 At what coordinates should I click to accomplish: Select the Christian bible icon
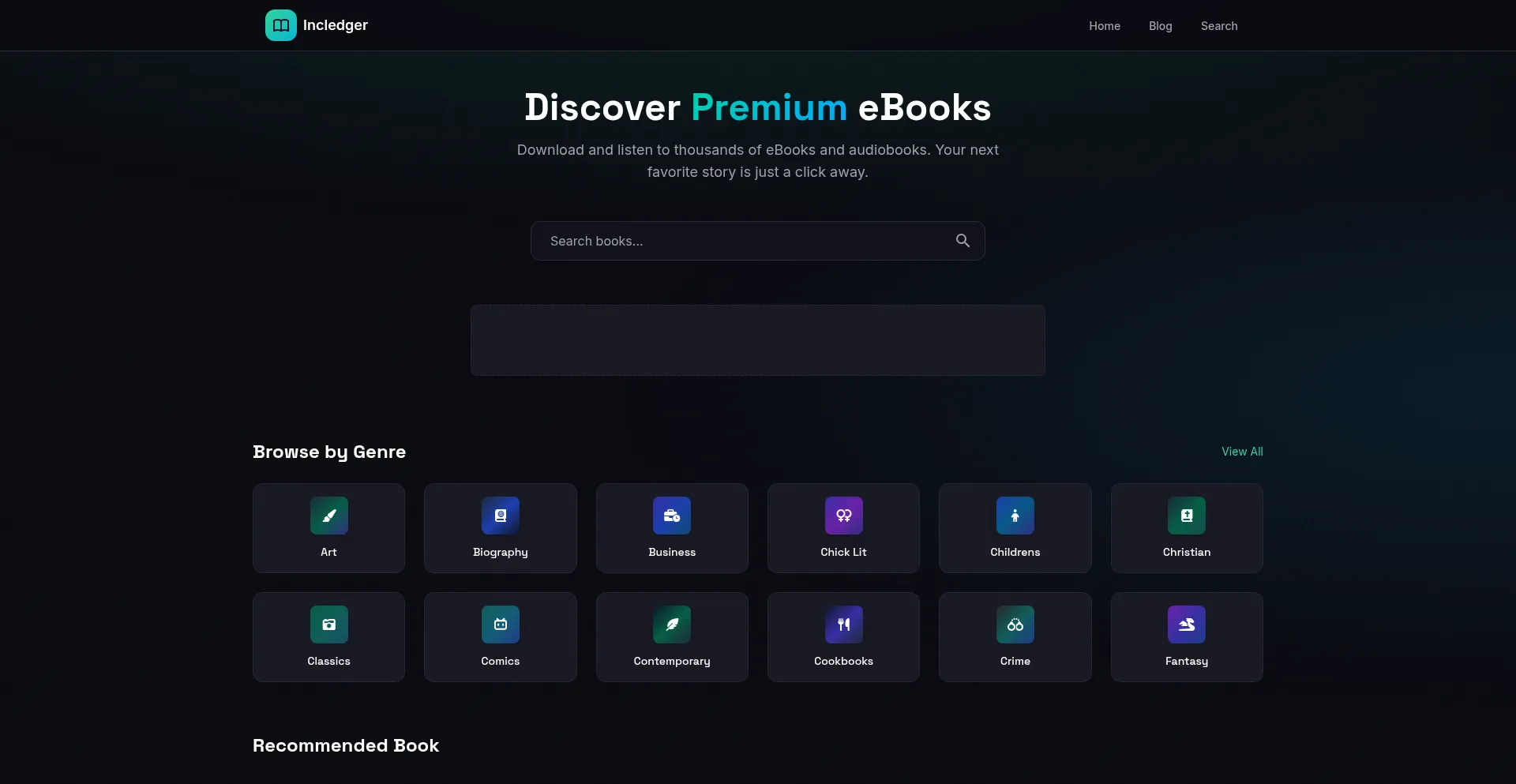1187,516
